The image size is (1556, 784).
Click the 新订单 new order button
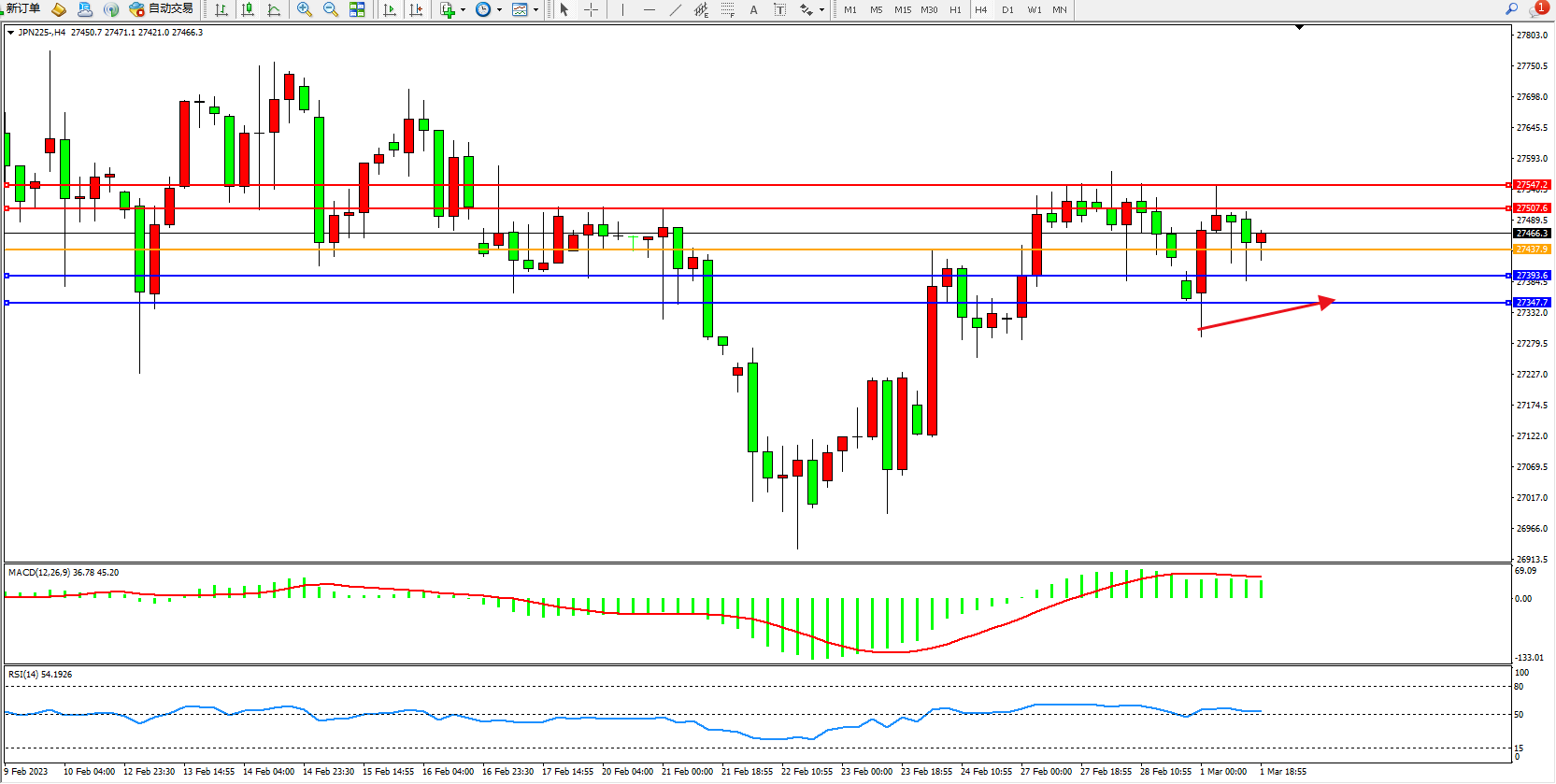[22, 8]
